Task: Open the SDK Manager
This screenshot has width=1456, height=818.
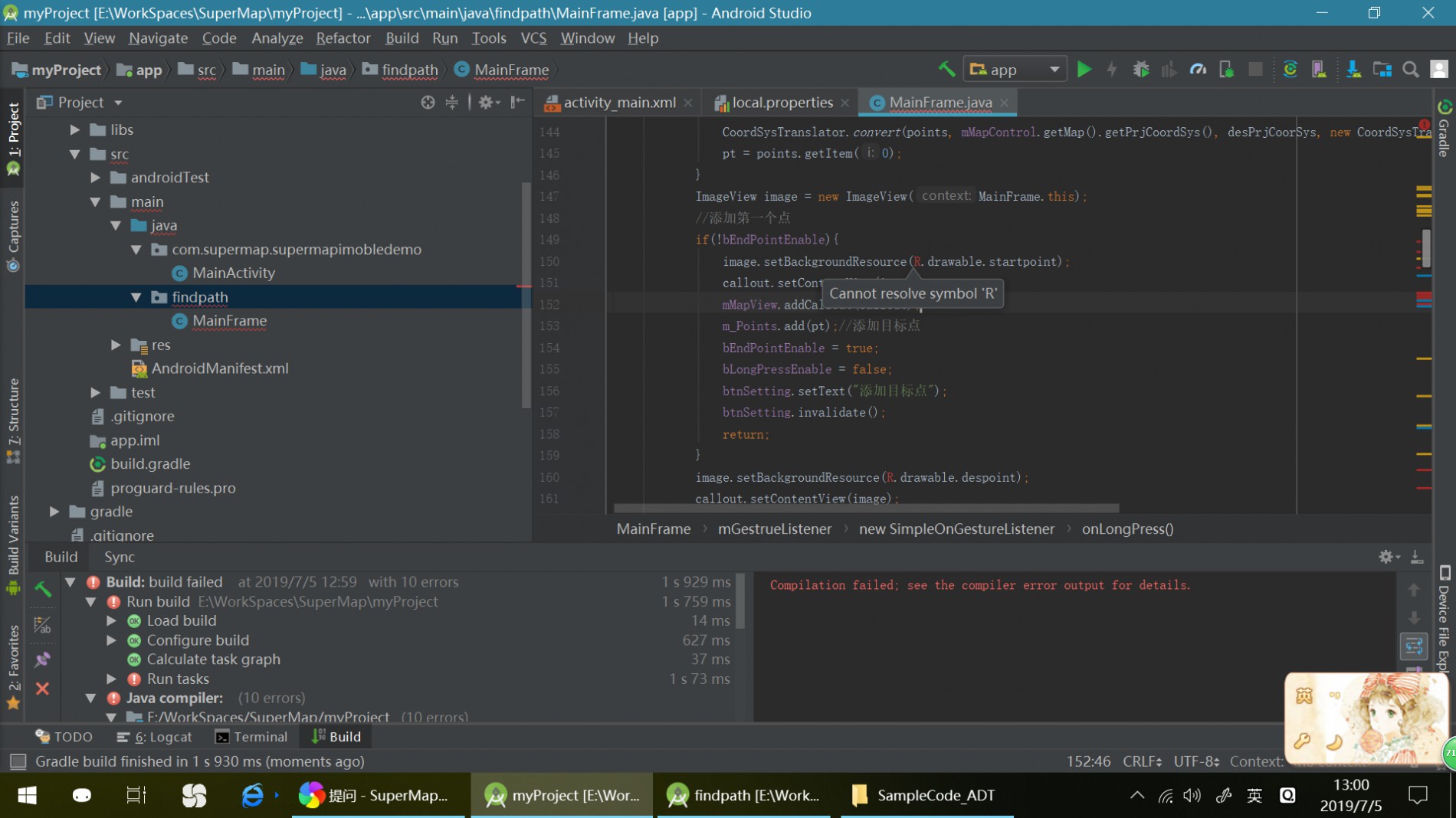Action: pos(1353,70)
